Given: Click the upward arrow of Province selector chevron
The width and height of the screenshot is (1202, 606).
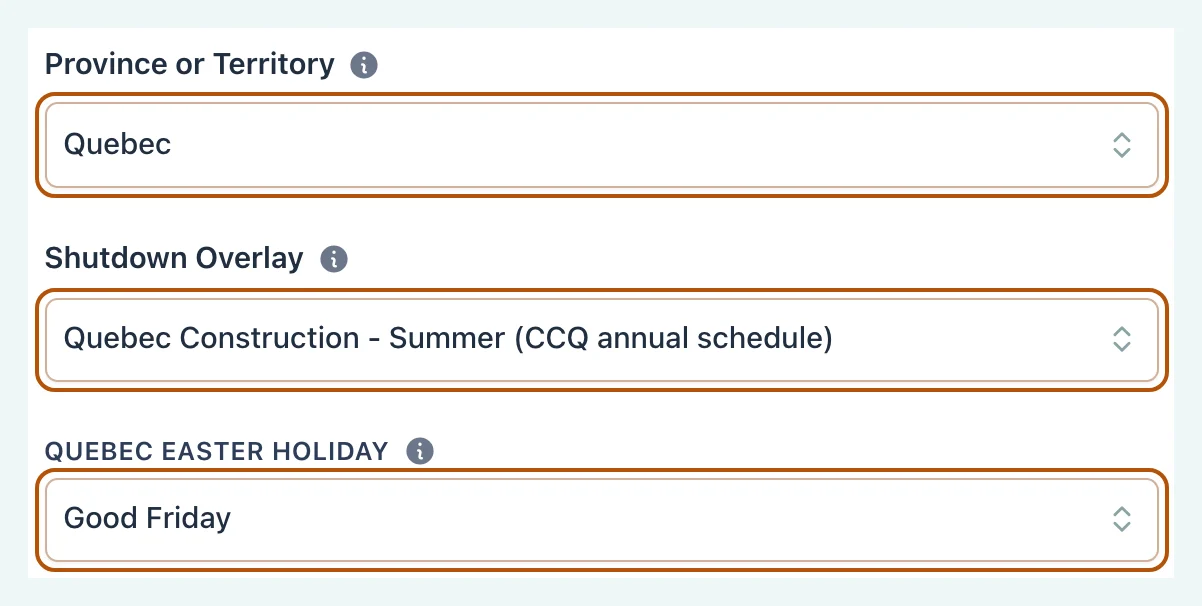Looking at the screenshot, I should (1122, 137).
